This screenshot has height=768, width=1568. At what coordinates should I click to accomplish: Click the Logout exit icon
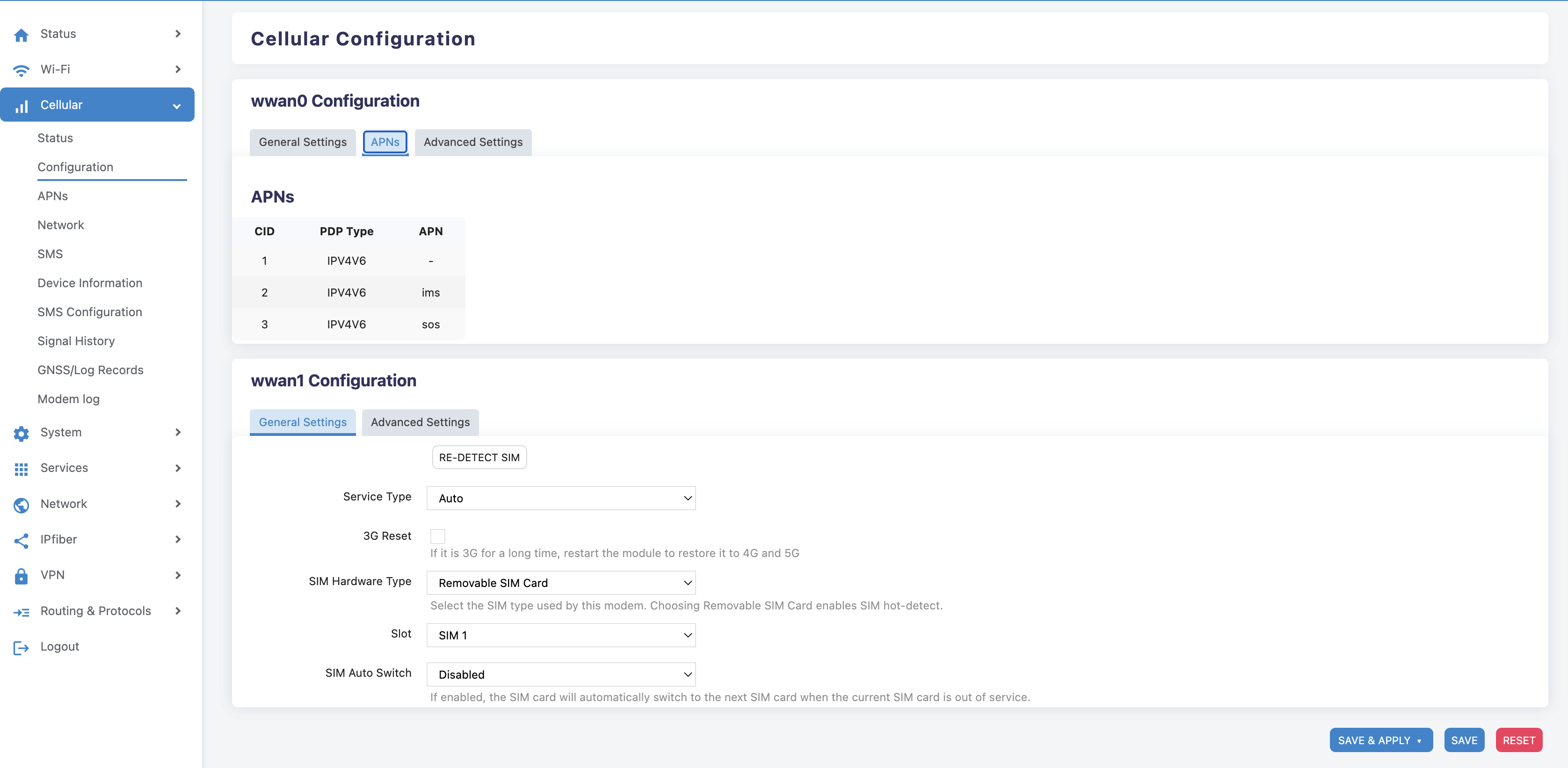[22, 647]
